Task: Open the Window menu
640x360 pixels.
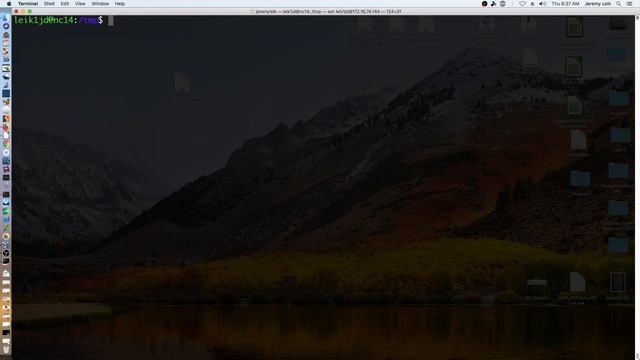Action: [x=100, y=4]
